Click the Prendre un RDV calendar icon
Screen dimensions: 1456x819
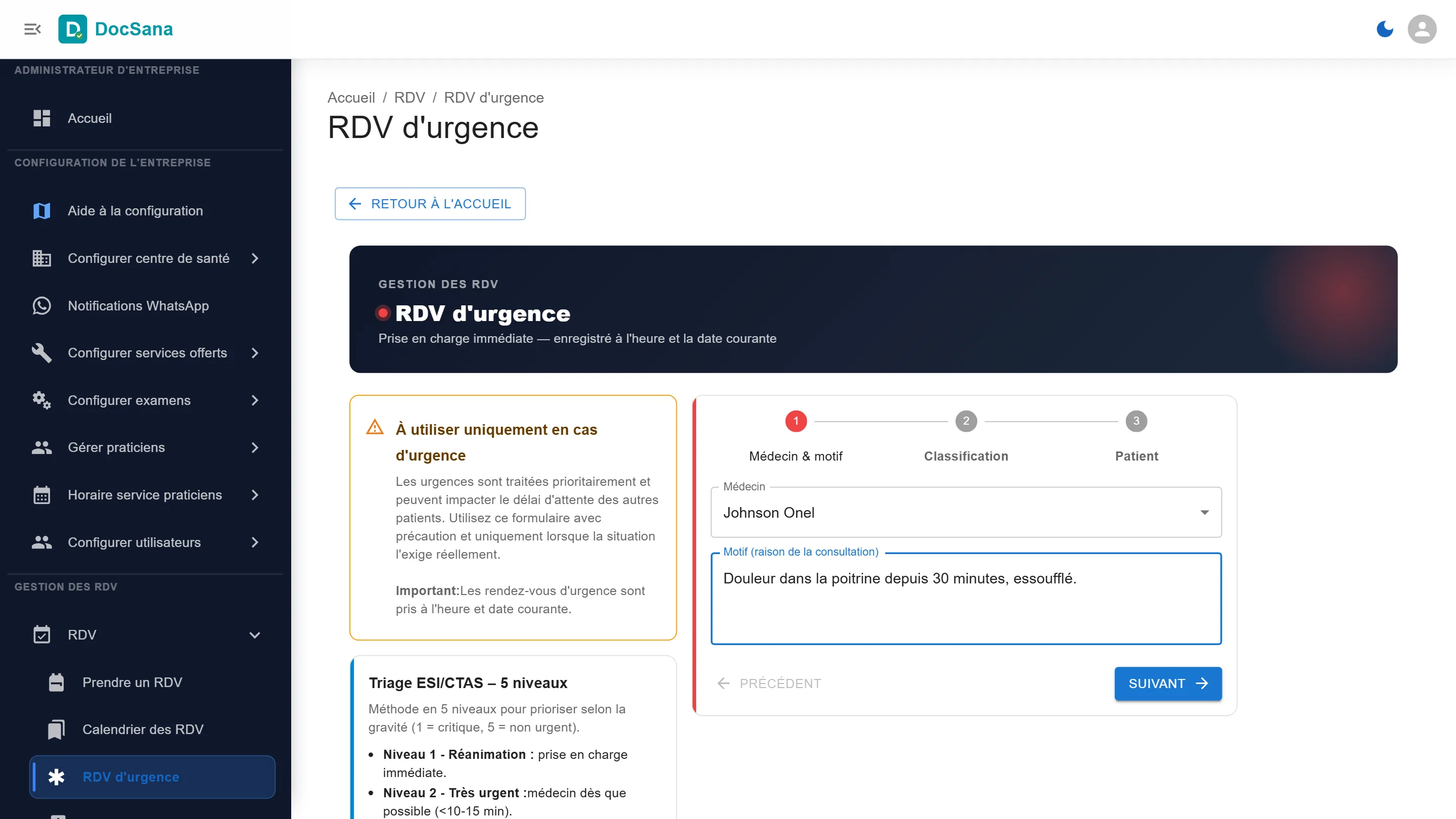coord(57,682)
